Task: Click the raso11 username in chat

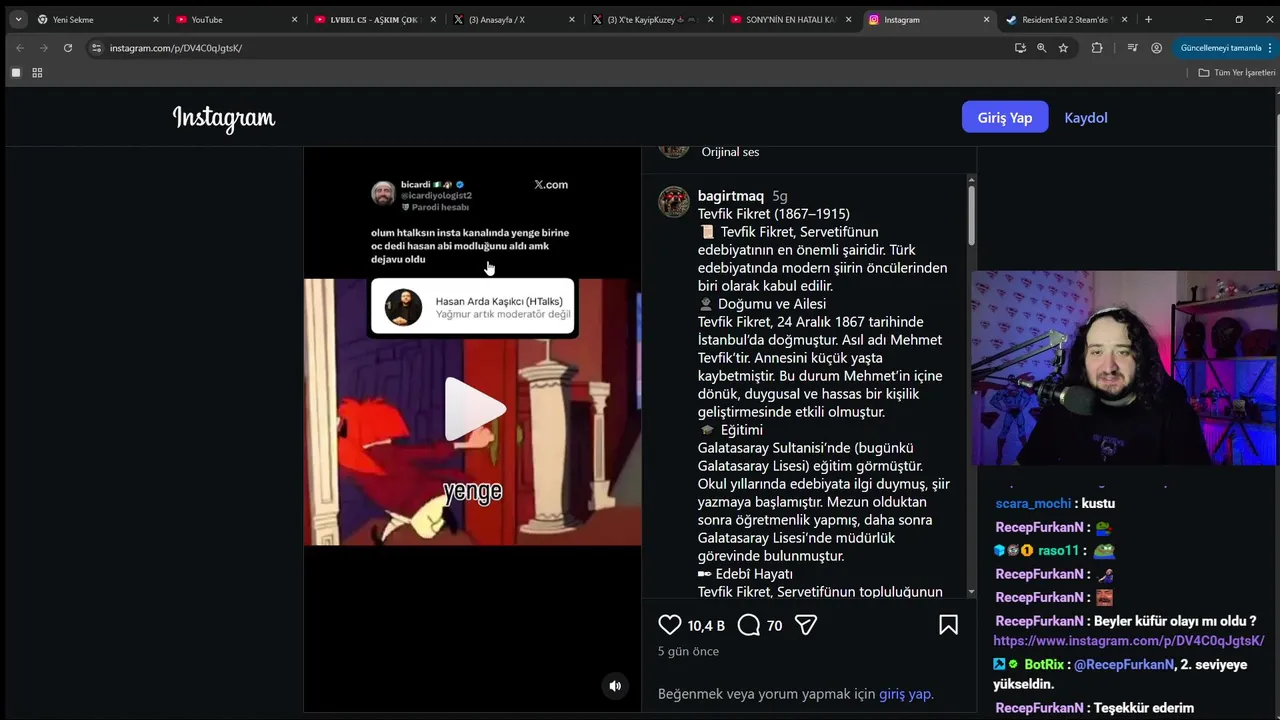Action: [x=1058, y=551]
